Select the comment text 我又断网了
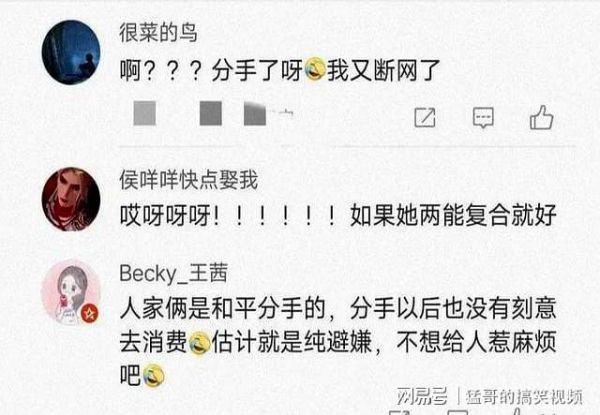 (383, 70)
